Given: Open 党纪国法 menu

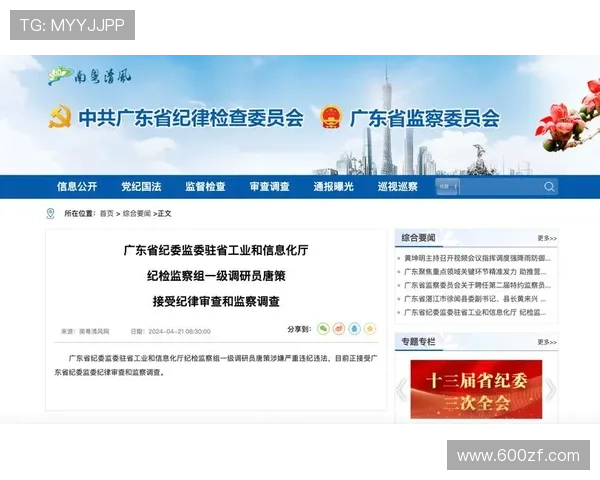Looking at the screenshot, I should click(141, 187).
